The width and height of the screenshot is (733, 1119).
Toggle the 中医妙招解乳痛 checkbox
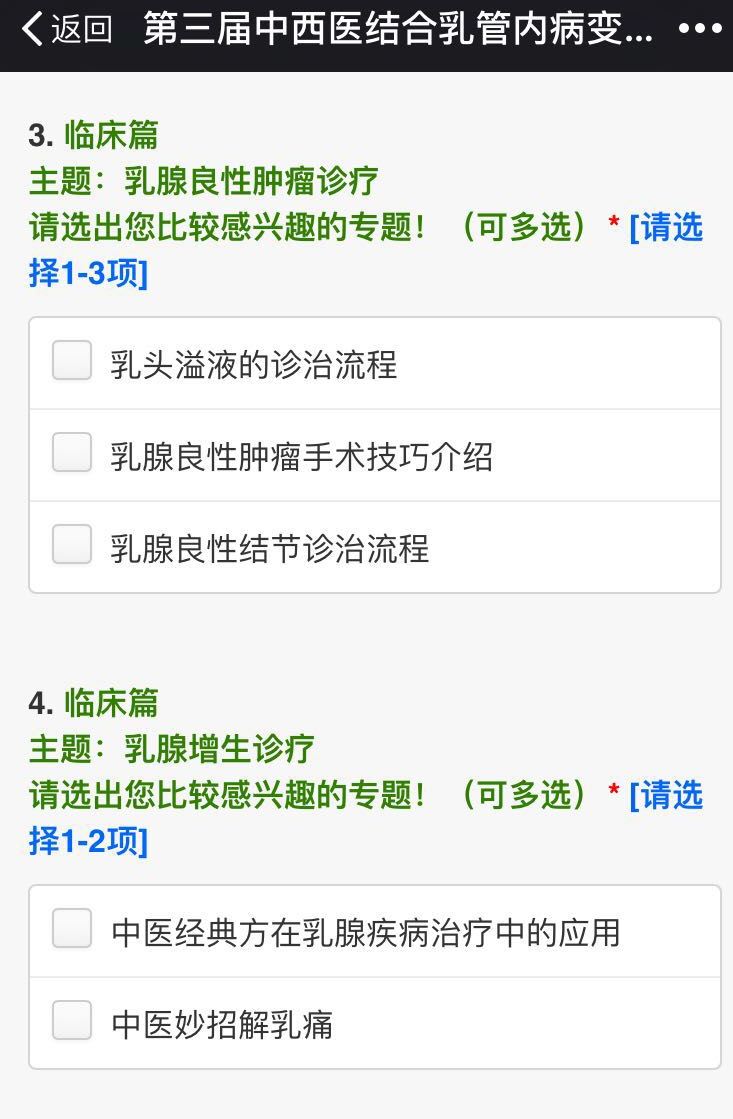point(72,1021)
